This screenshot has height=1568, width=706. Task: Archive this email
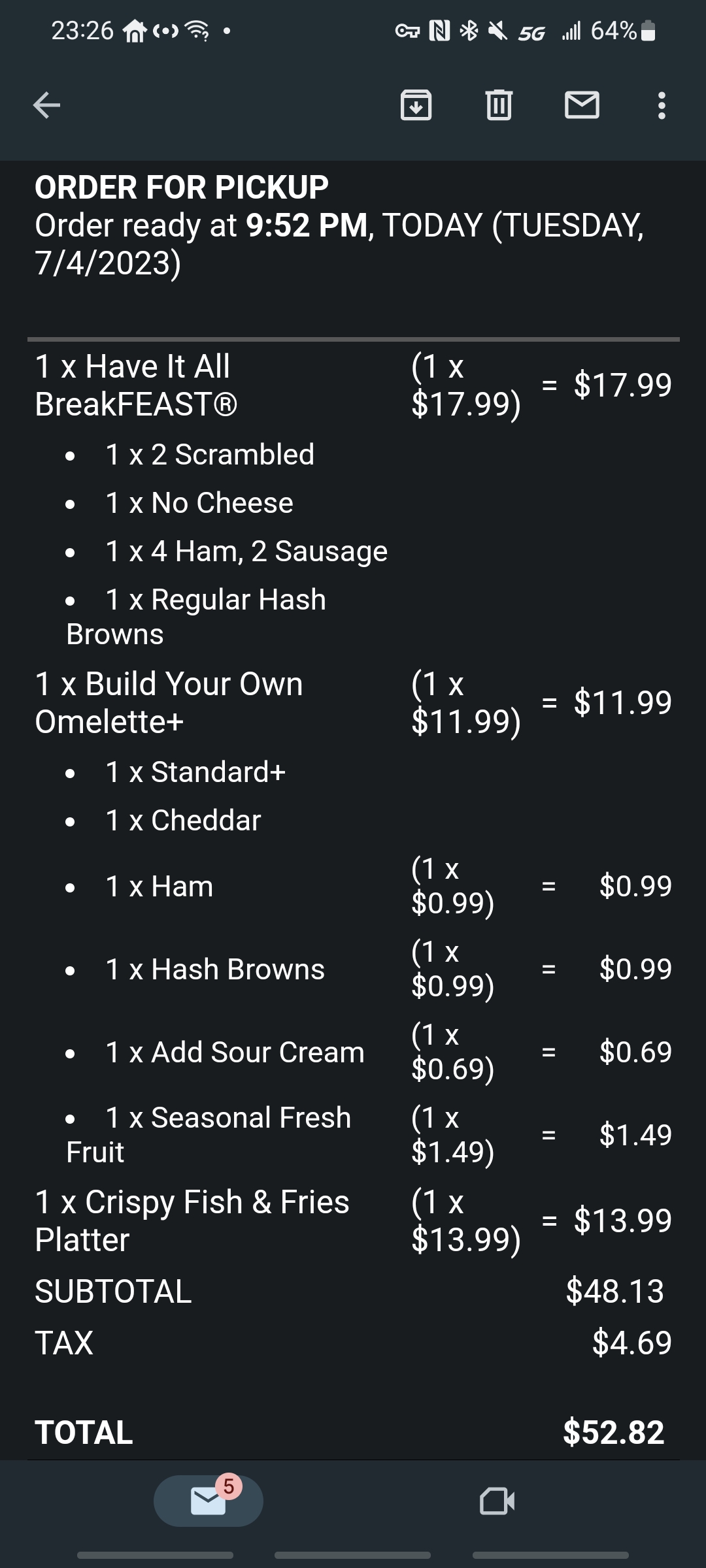tap(416, 105)
